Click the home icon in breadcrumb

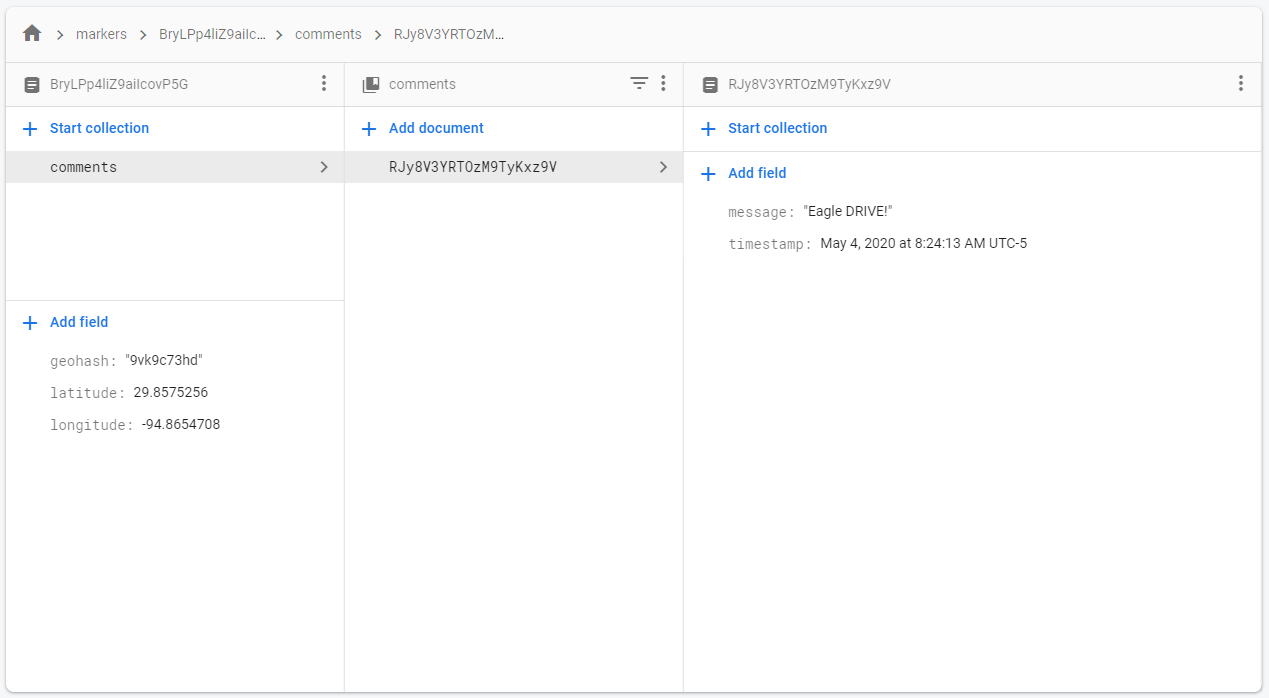point(32,34)
